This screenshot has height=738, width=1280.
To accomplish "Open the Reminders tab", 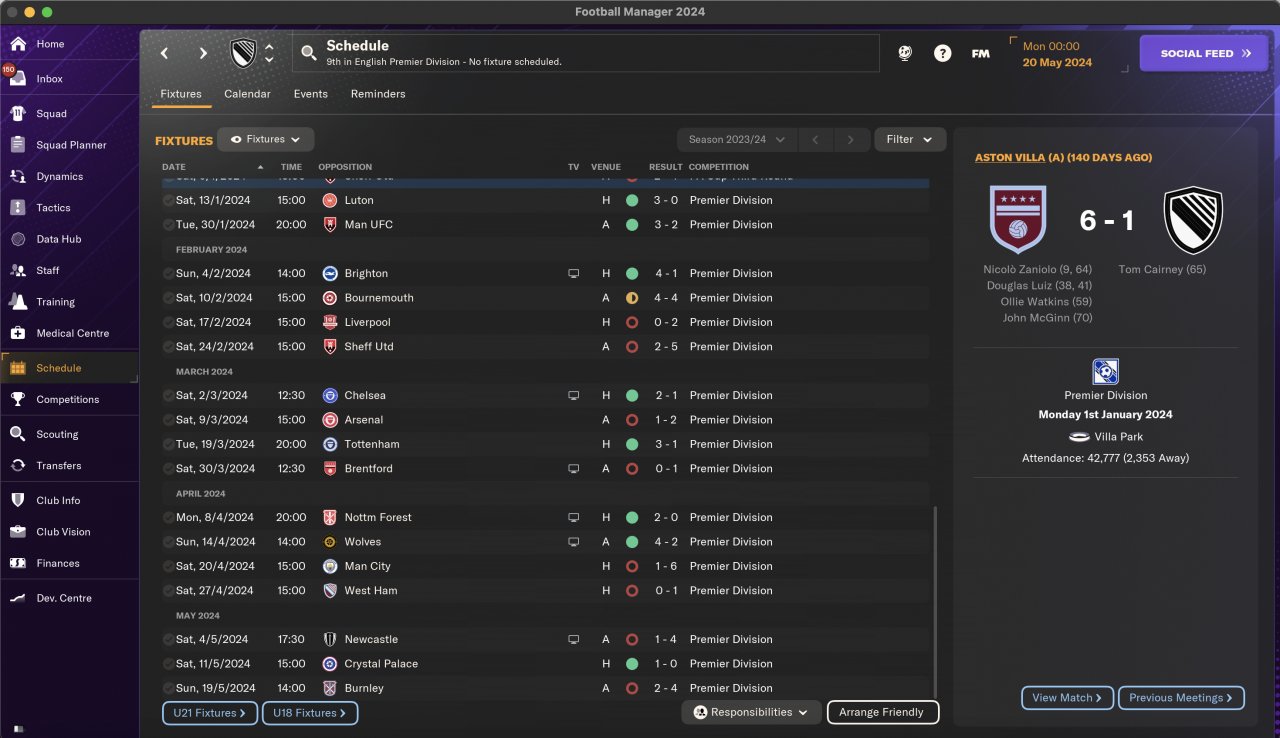I will [378, 94].
